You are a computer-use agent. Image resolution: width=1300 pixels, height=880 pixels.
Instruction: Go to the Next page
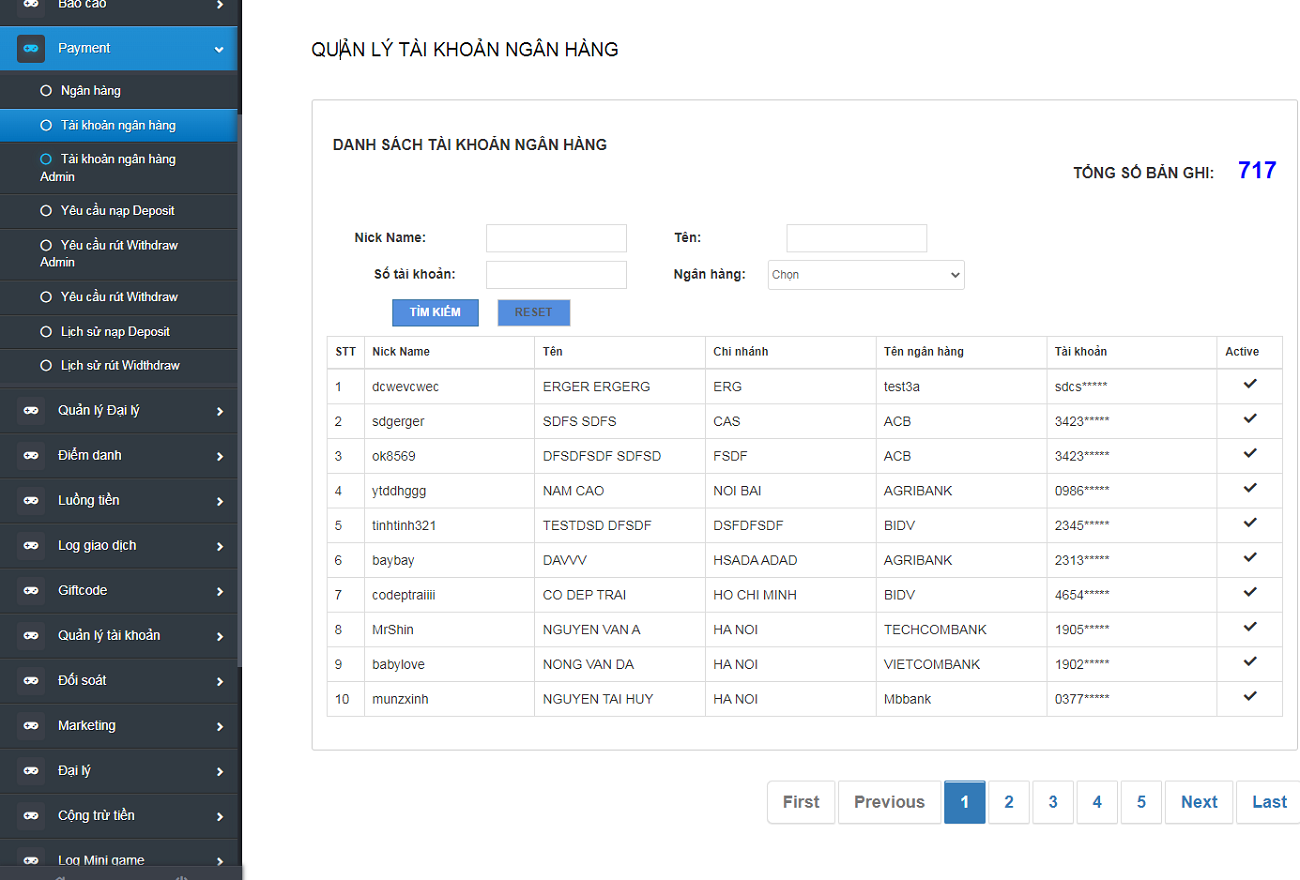click(1198, 802)
